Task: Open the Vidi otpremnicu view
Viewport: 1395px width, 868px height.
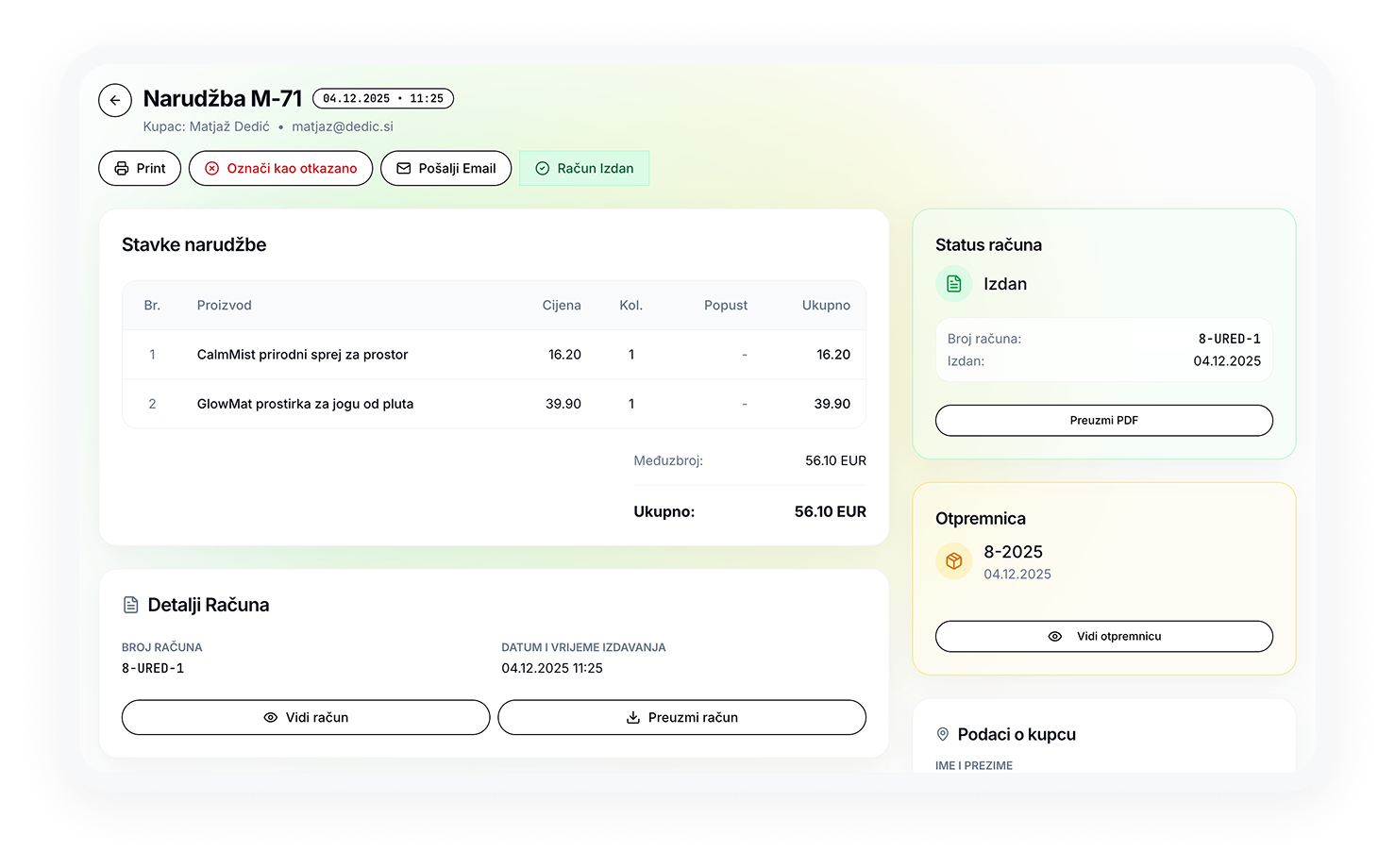Action: [x=1103, y=636]
